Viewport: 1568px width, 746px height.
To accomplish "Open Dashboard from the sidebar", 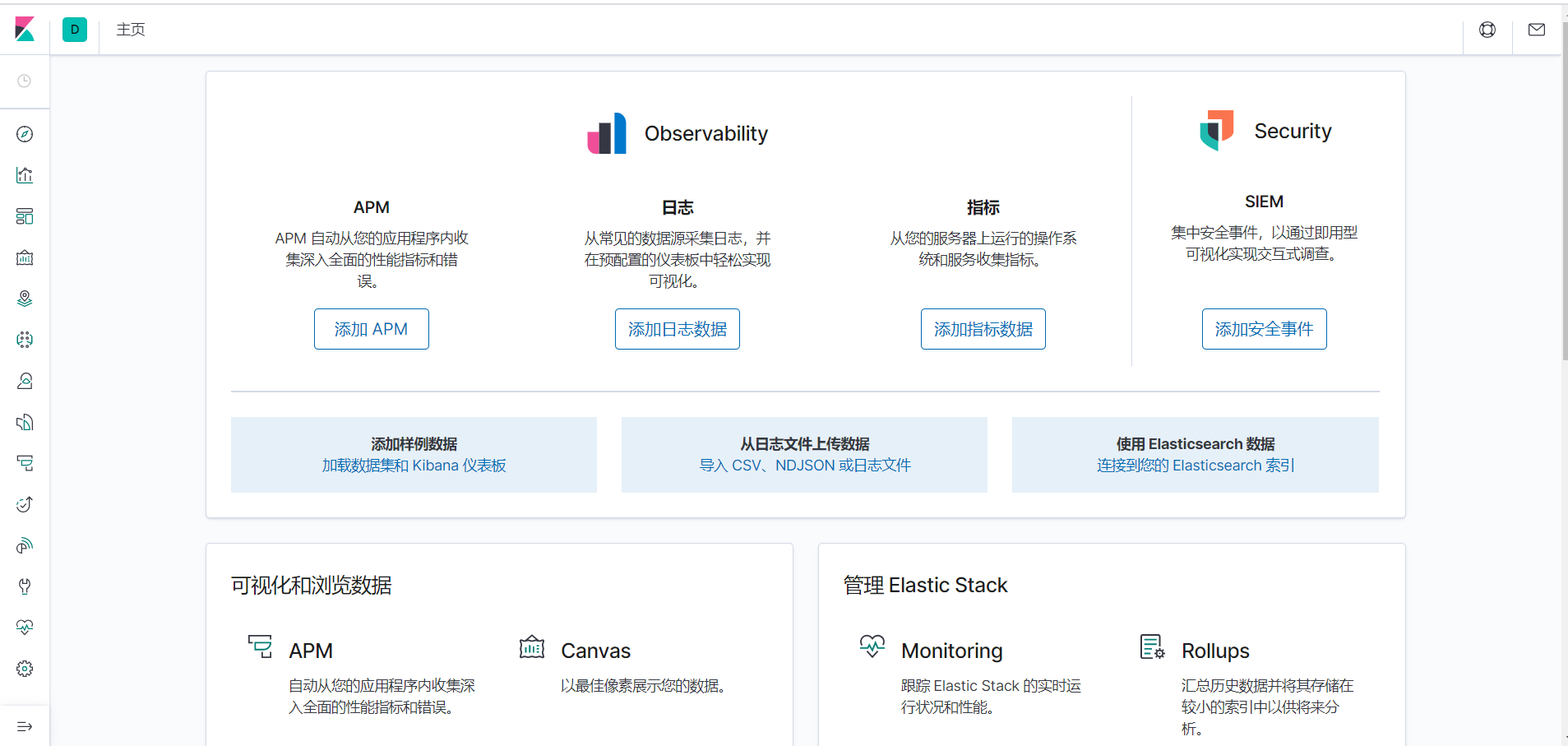I will tap(25, 216).
